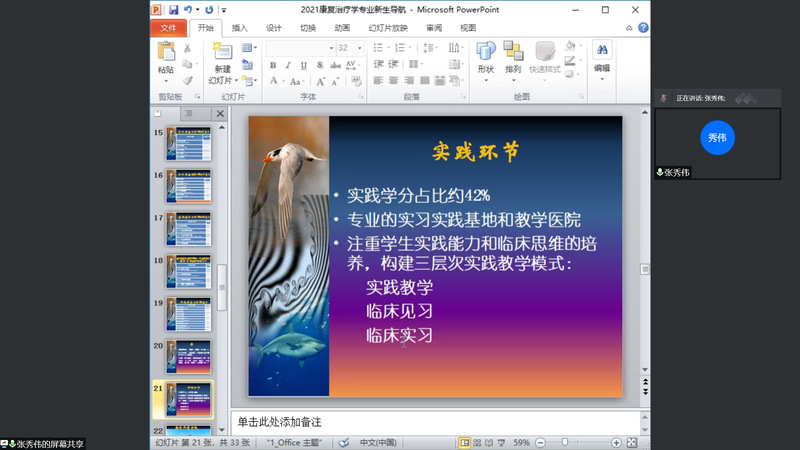Select slide 17 thumbnail in slide panel
Screen dimensions: 800x450
pyautogui.click(x=189, y=231)
